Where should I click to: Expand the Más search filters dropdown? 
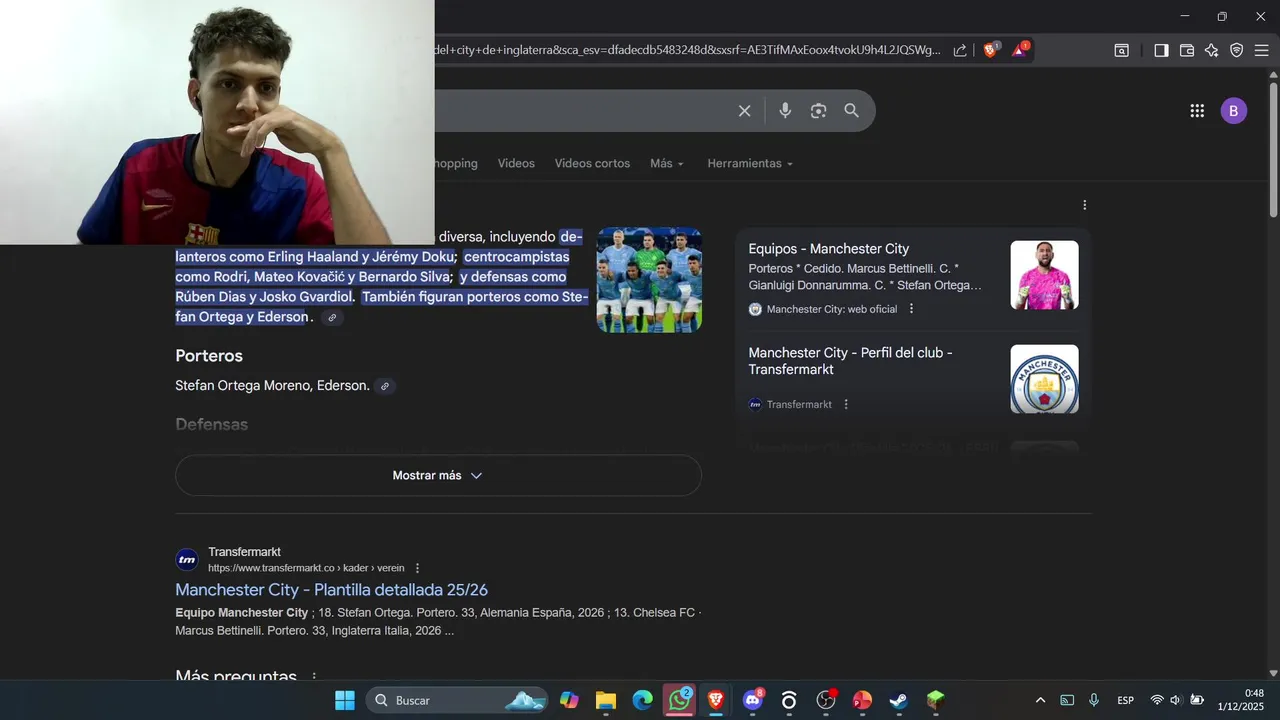pos(667,163)
